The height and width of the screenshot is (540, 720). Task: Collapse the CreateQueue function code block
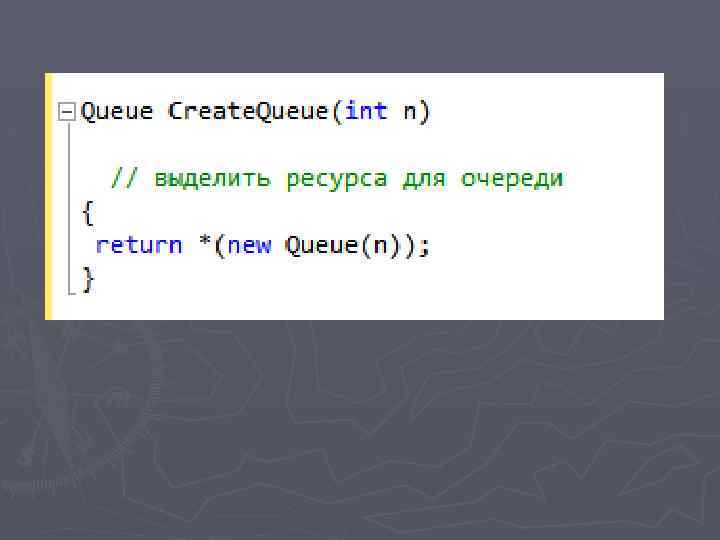pos(67,112)
